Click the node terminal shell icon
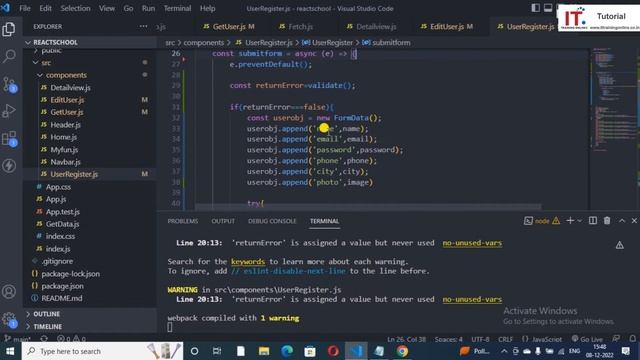The image size is (640, 360). 528,221
